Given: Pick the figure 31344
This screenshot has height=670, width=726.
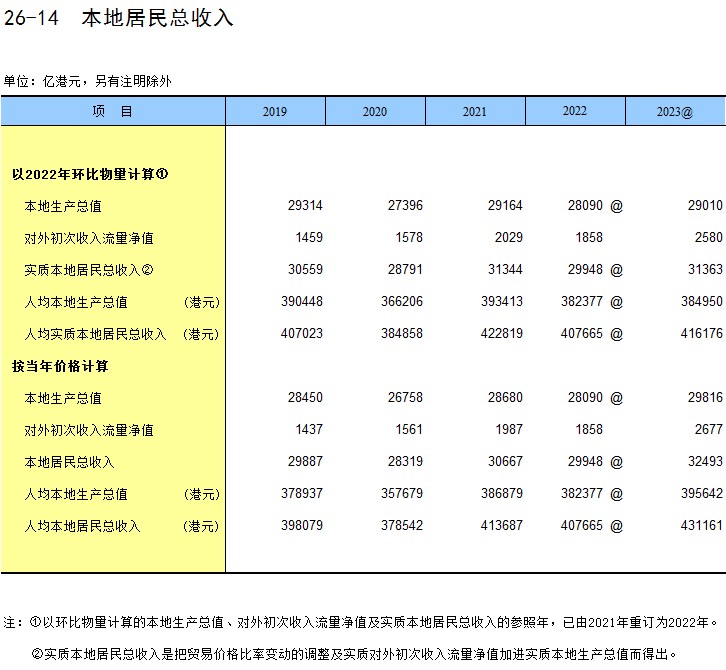Looking at the screenshot, I should [505, 269].
